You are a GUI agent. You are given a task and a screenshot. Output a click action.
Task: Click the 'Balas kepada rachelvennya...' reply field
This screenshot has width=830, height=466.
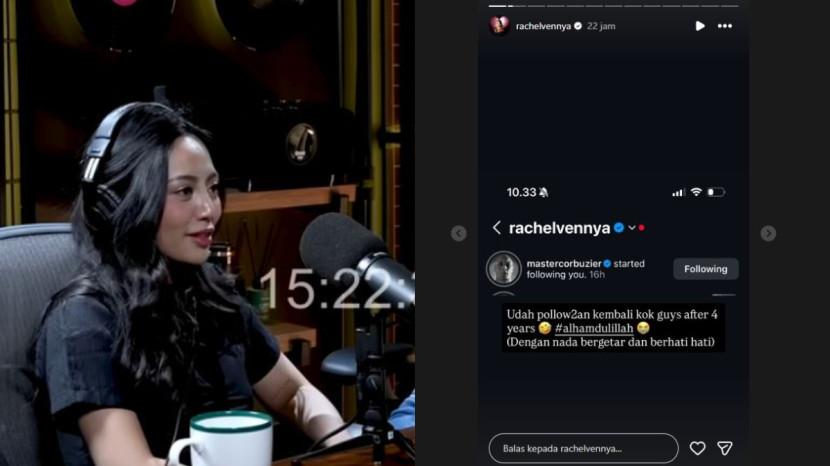tap(583, 449)
